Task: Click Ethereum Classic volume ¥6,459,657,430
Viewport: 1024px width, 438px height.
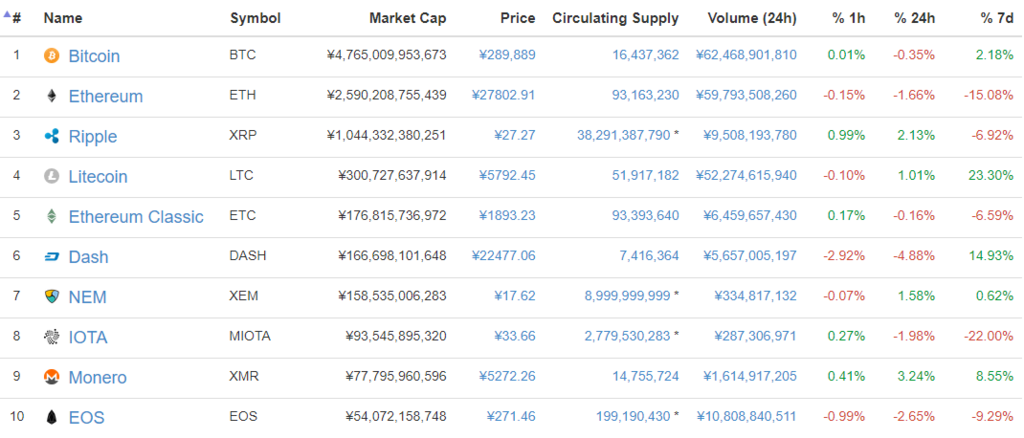Action: click(x=750, y=216)
